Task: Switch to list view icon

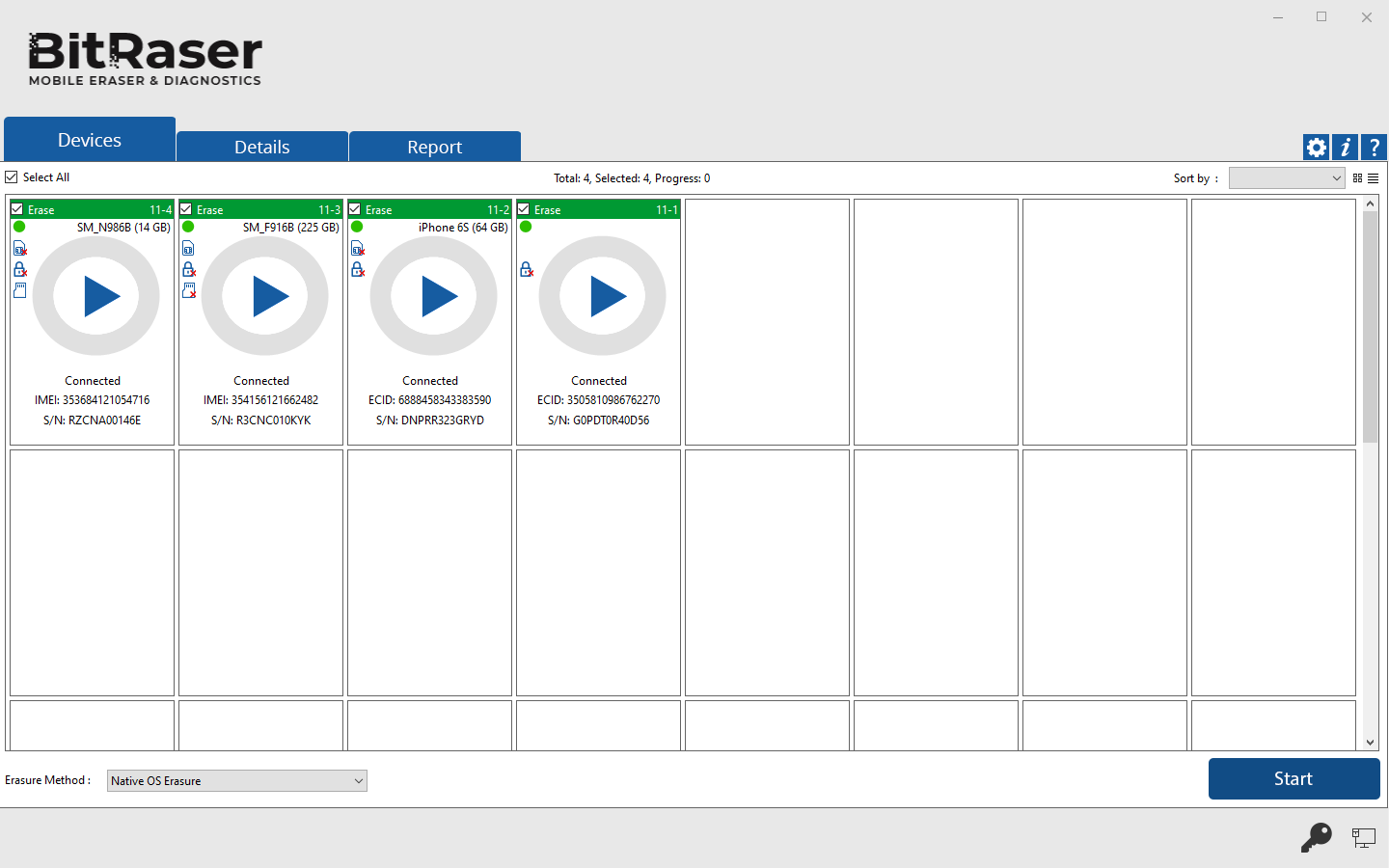Action: [x=1373, y=178]
